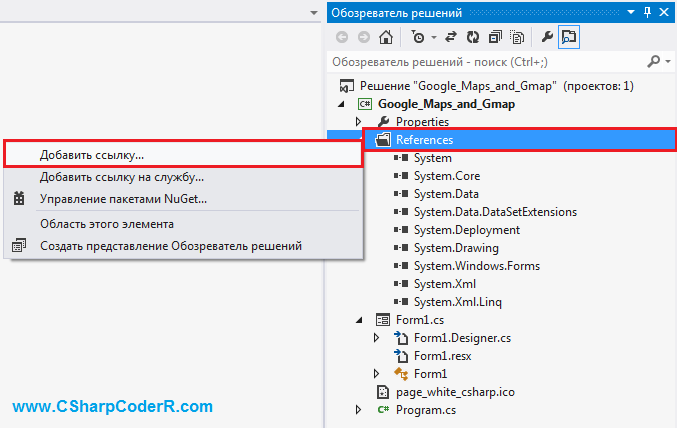Select the Form1.resx file
This screenshot has width=677, height=428.
pyautogui.click(x=443, y=356)
